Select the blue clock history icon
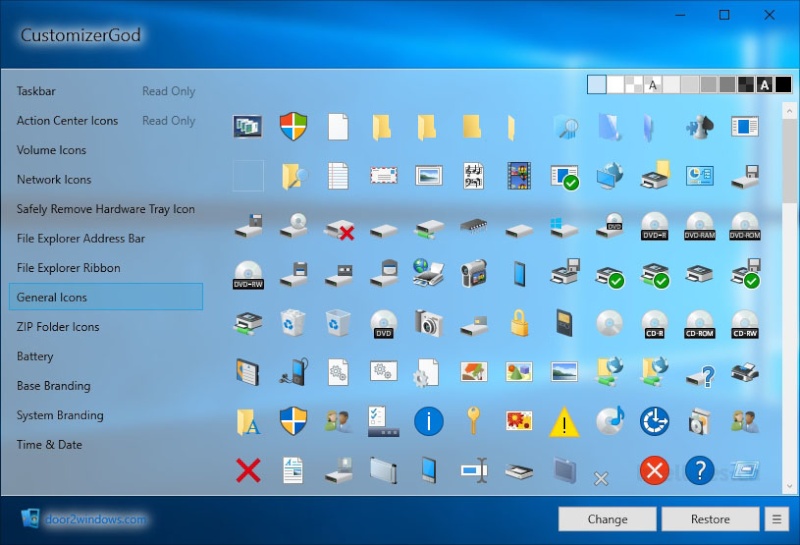The width and height of the screenshot is (800, 545). (x=654, y=422)
